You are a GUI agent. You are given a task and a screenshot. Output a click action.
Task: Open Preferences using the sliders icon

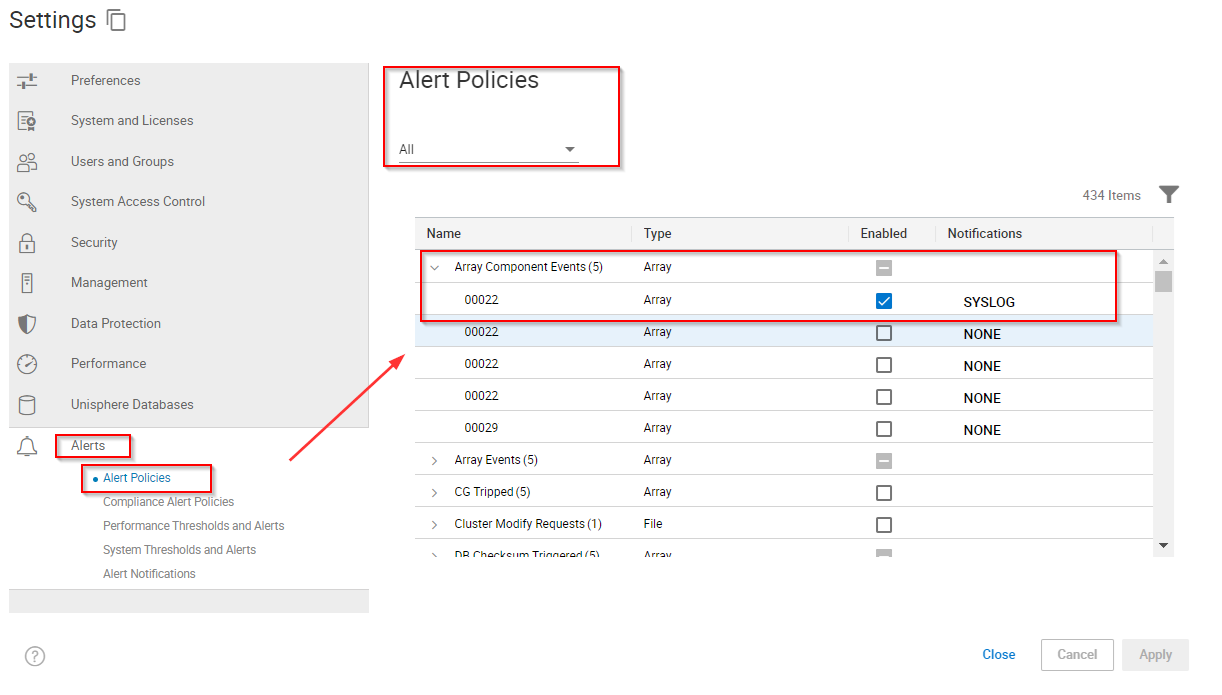27,80
